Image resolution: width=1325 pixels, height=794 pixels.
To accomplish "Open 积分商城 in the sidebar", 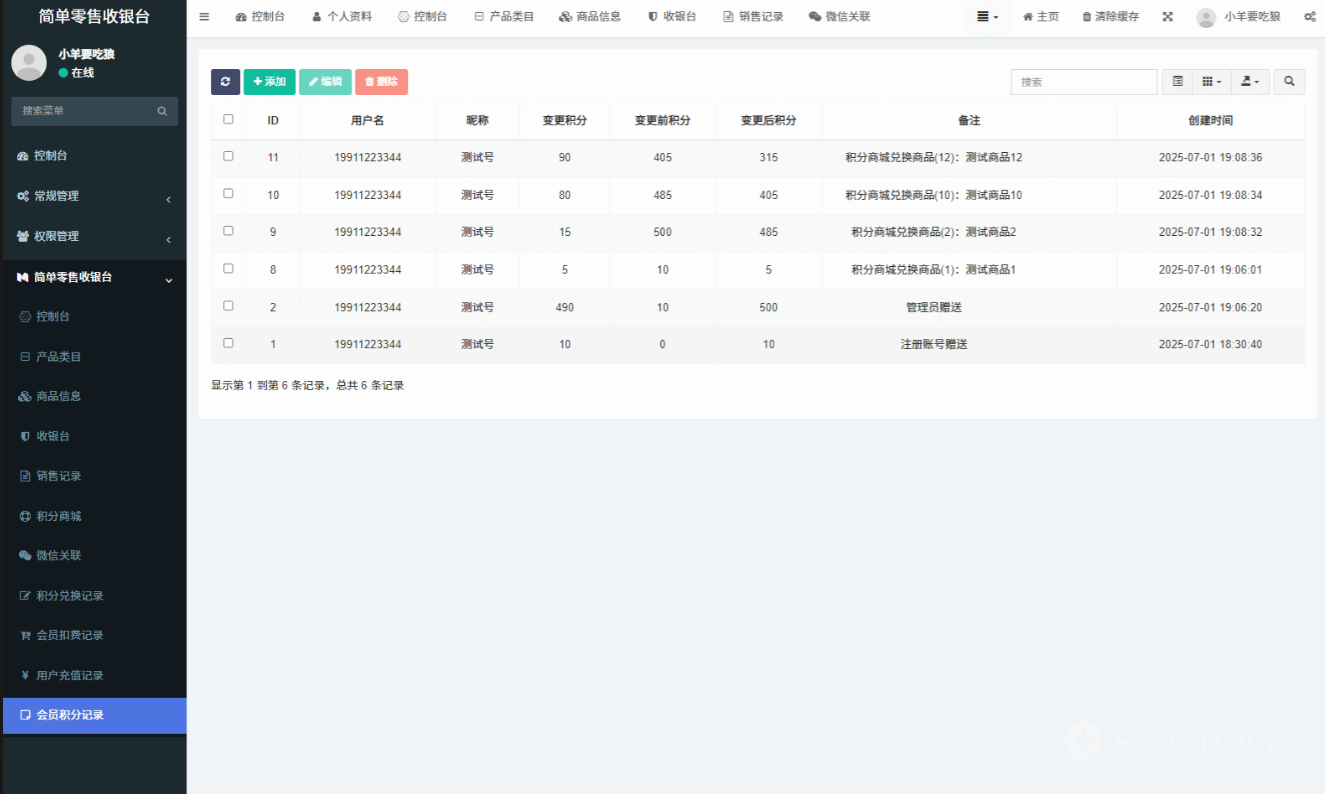I will pos(58,516).
